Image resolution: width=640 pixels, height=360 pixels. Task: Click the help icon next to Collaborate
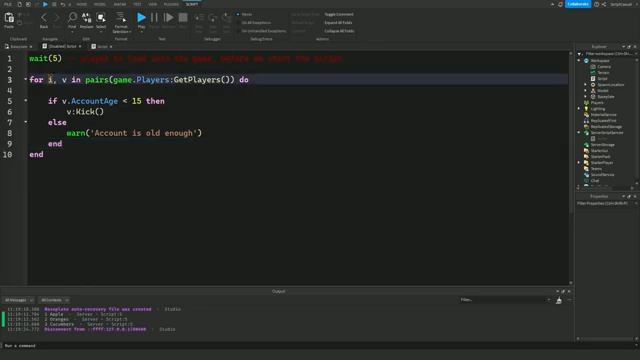click(596, 4)
